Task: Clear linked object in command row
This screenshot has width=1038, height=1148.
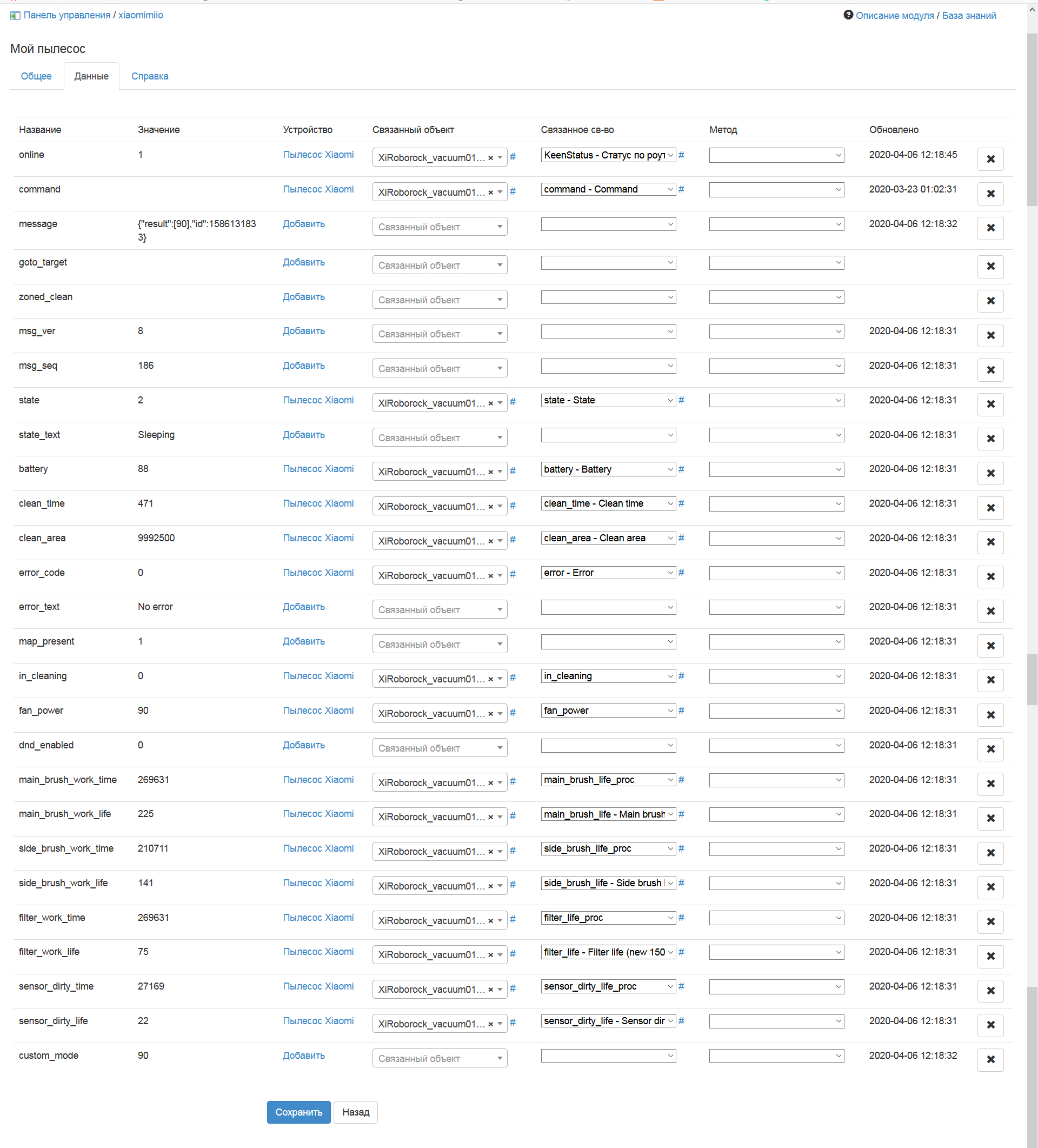Action: click(490, 193)
